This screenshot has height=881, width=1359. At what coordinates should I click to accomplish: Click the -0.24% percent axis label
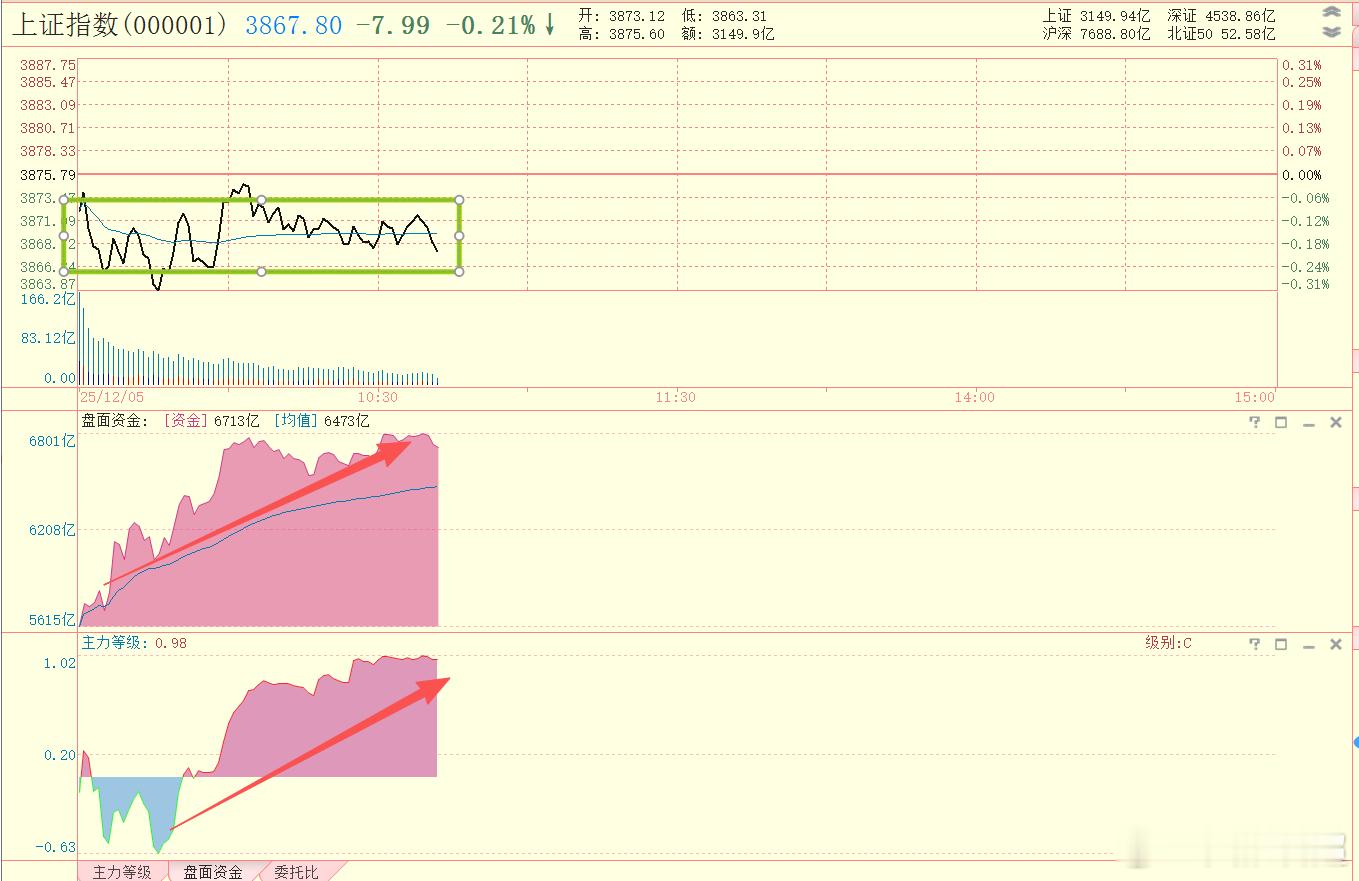click(x=1305, y=267)
